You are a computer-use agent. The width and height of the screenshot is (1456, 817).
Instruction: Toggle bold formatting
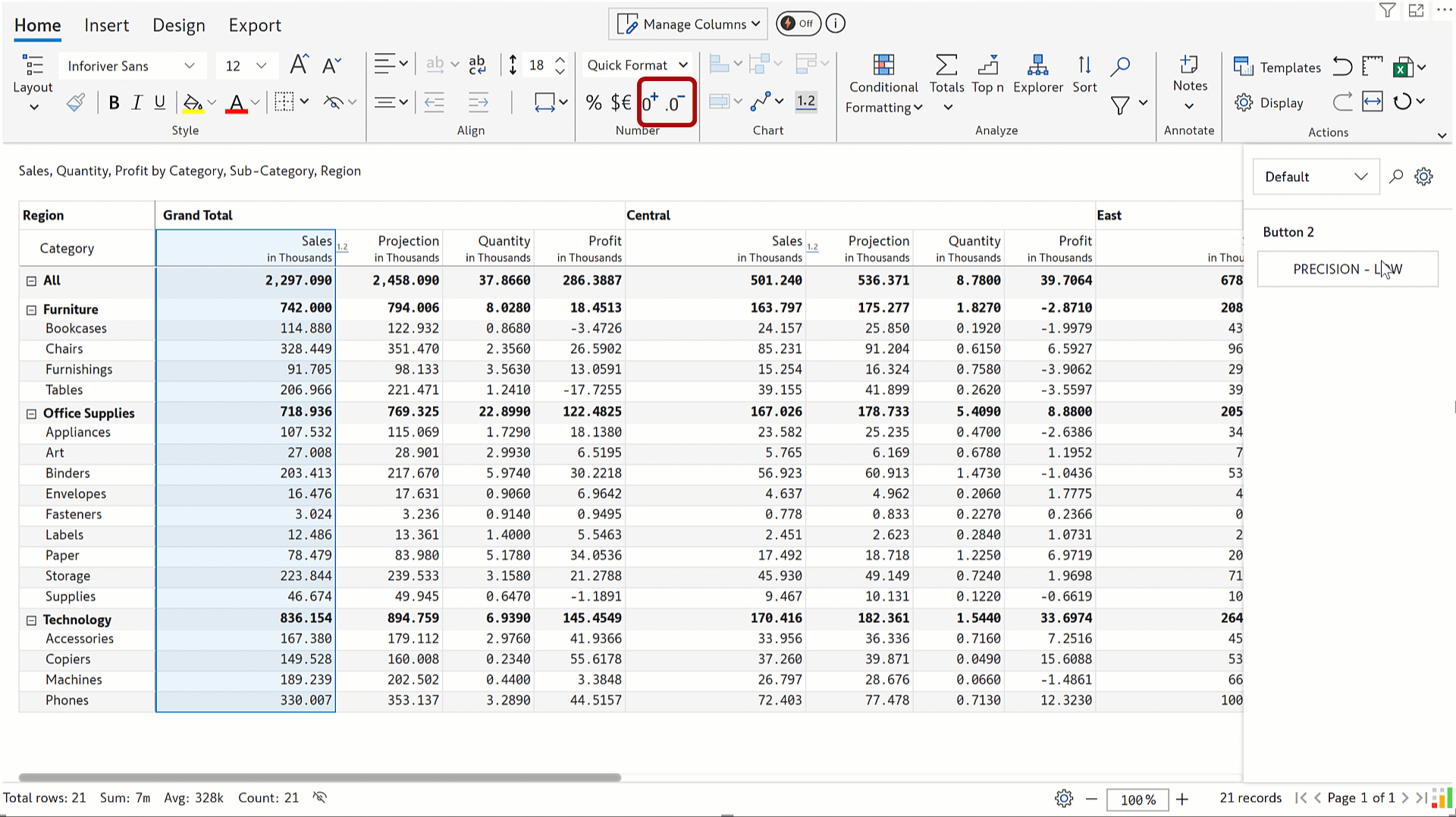click(114, 102)
